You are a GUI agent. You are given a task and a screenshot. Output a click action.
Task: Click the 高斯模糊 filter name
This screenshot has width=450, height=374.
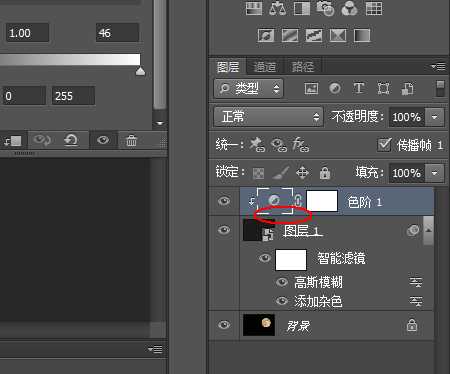pyautogui.click(x=318, y=282)
